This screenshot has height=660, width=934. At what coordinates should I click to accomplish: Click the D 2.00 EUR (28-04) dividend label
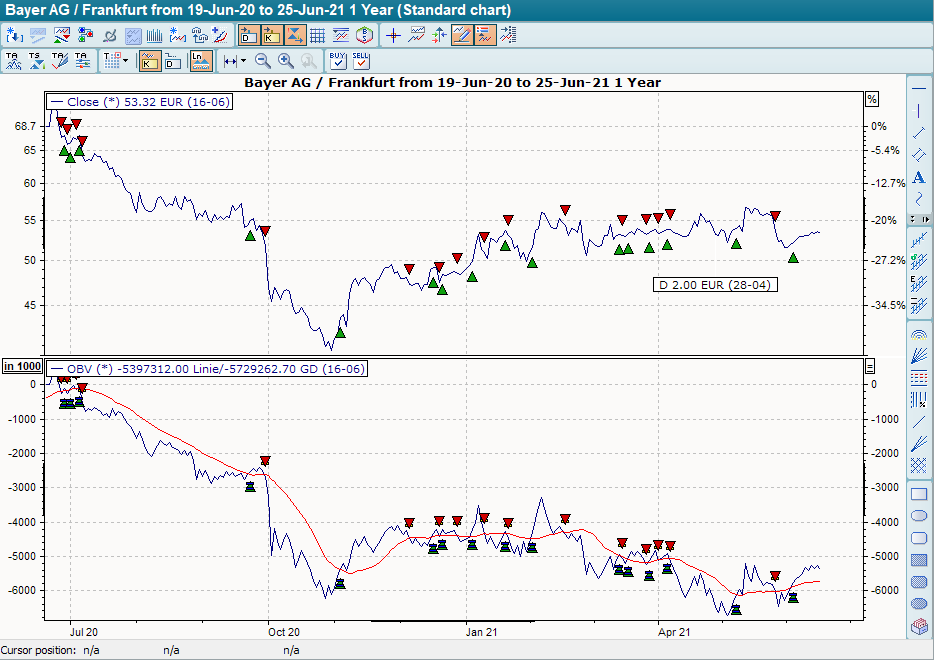pos(715,284)
